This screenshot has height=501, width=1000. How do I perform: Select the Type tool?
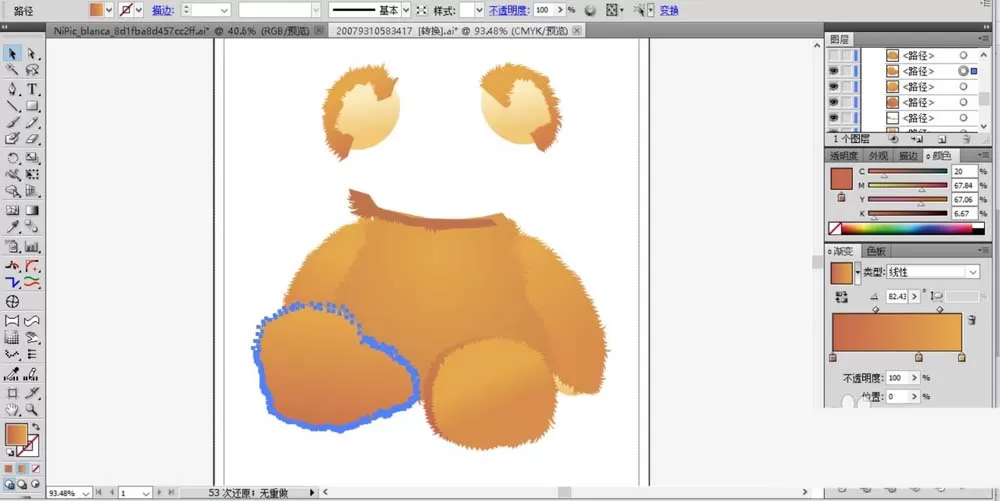(32, 89)
